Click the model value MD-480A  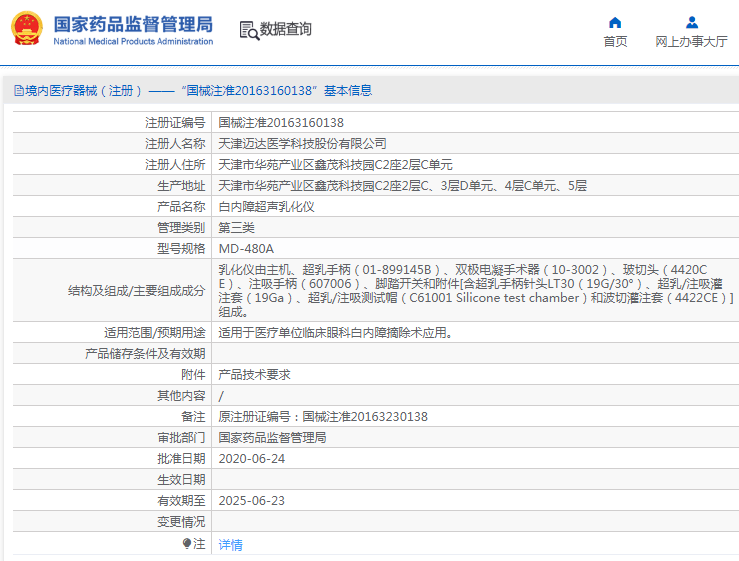click(245, 248)
